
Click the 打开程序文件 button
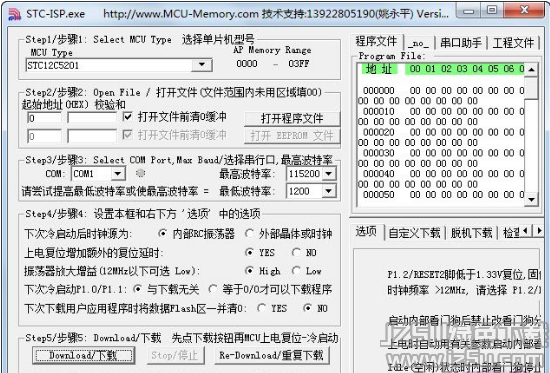pyautogui.click(x=292, y=119)
